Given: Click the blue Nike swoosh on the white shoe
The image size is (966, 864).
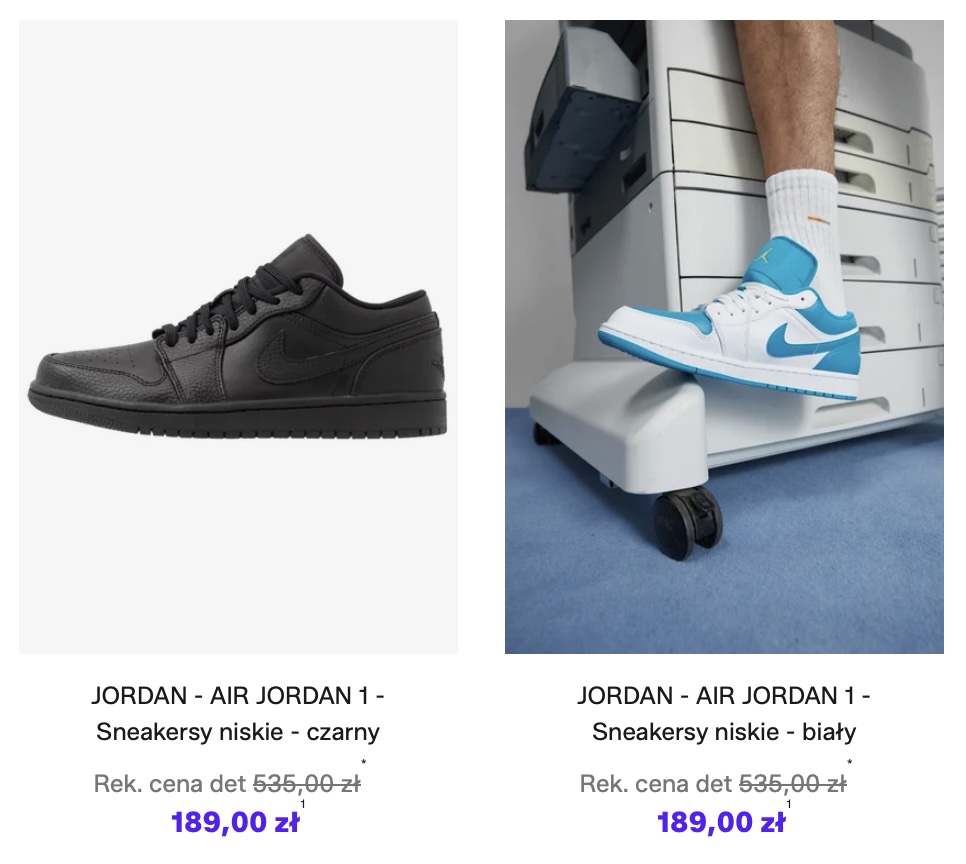Looking at the screenshot, I should [x=790, y=338].
